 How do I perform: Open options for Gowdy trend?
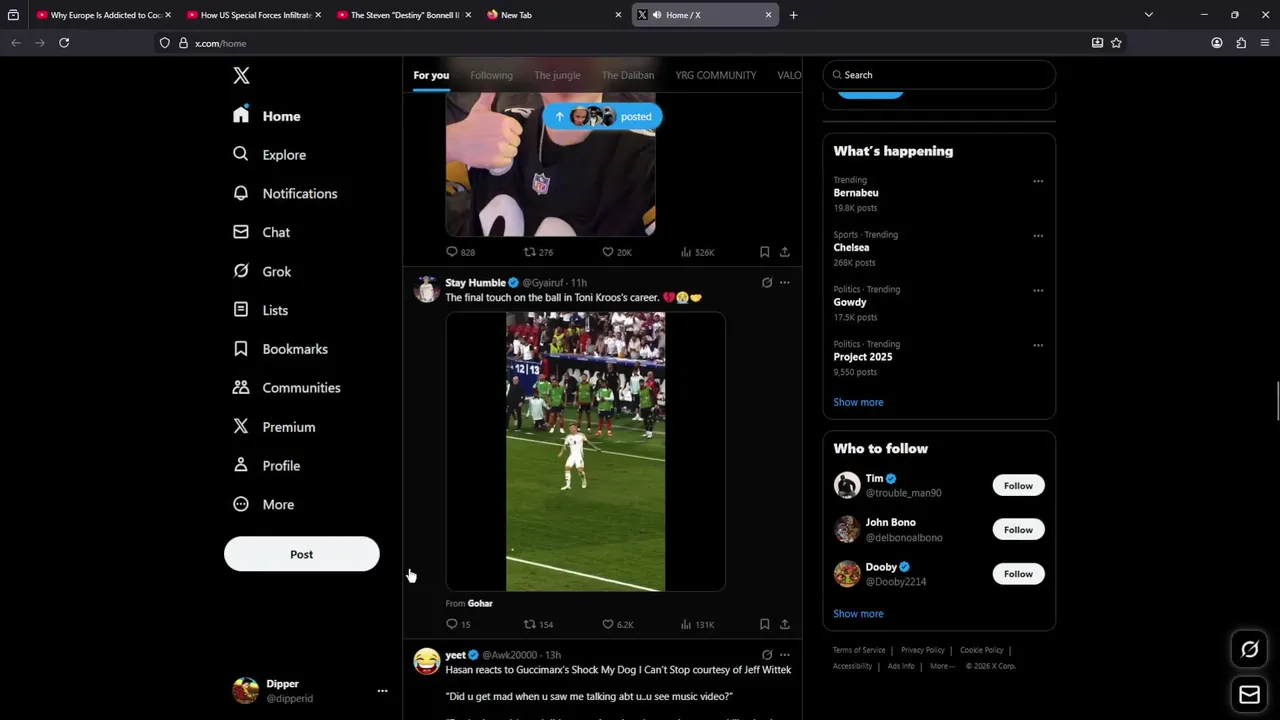[x=1038, y=291]
